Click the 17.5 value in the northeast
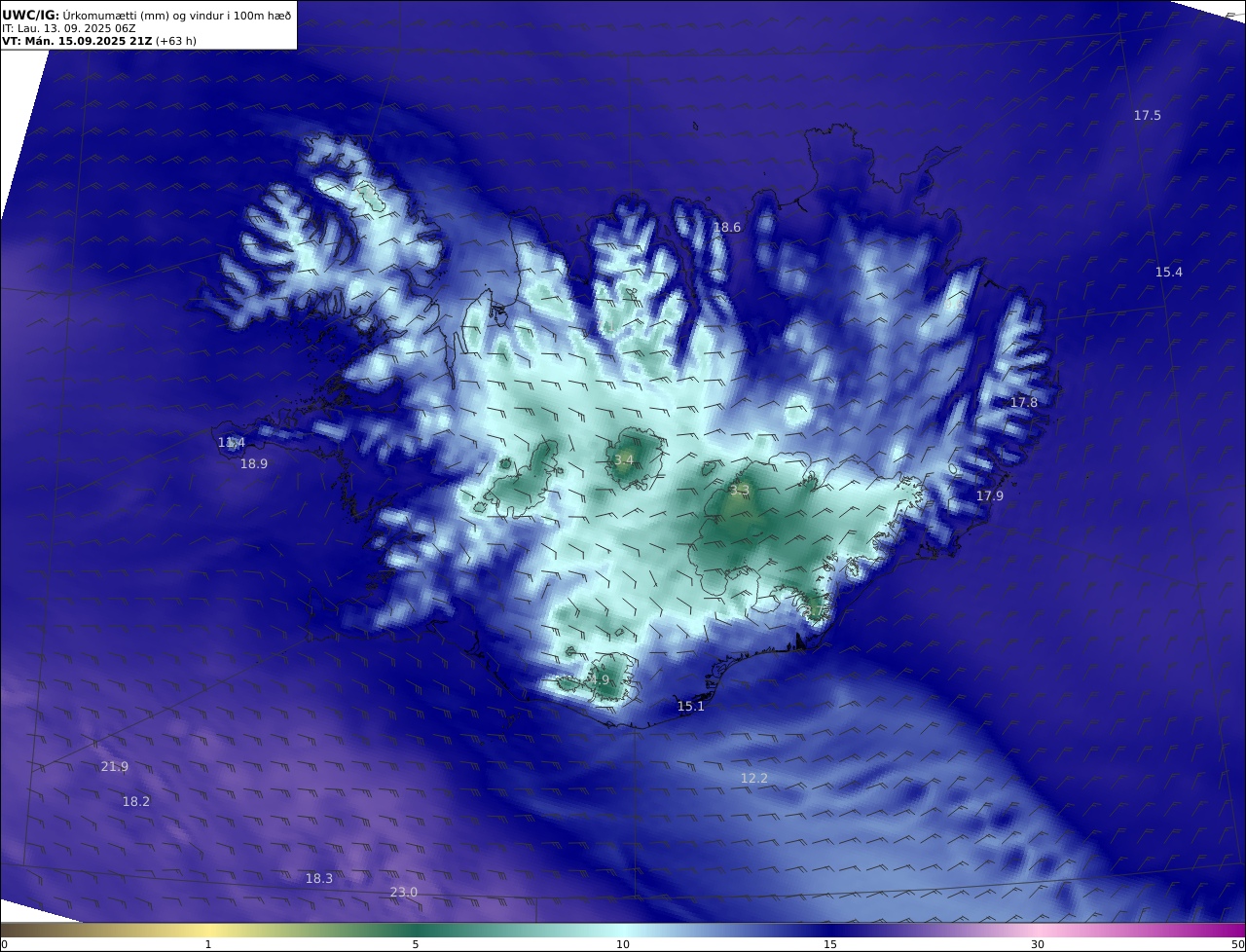Screen dimensions: 1246x952 1147,116
